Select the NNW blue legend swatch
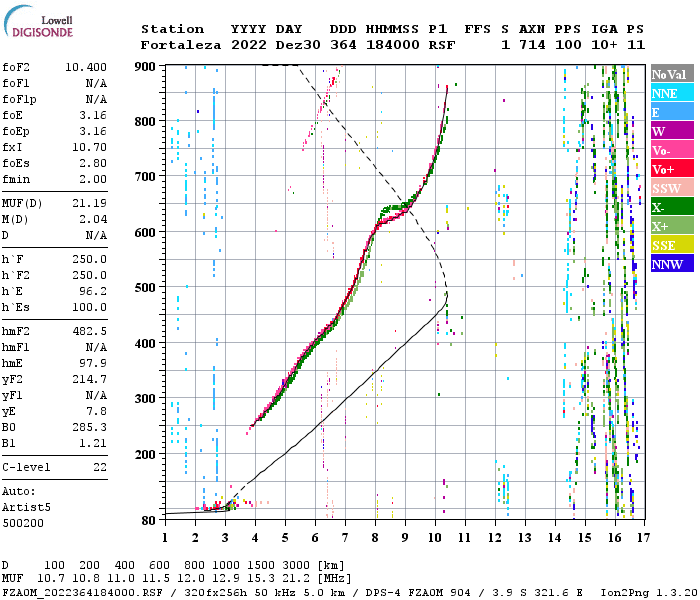Screen dimensions: 700x600 [672, 263]
